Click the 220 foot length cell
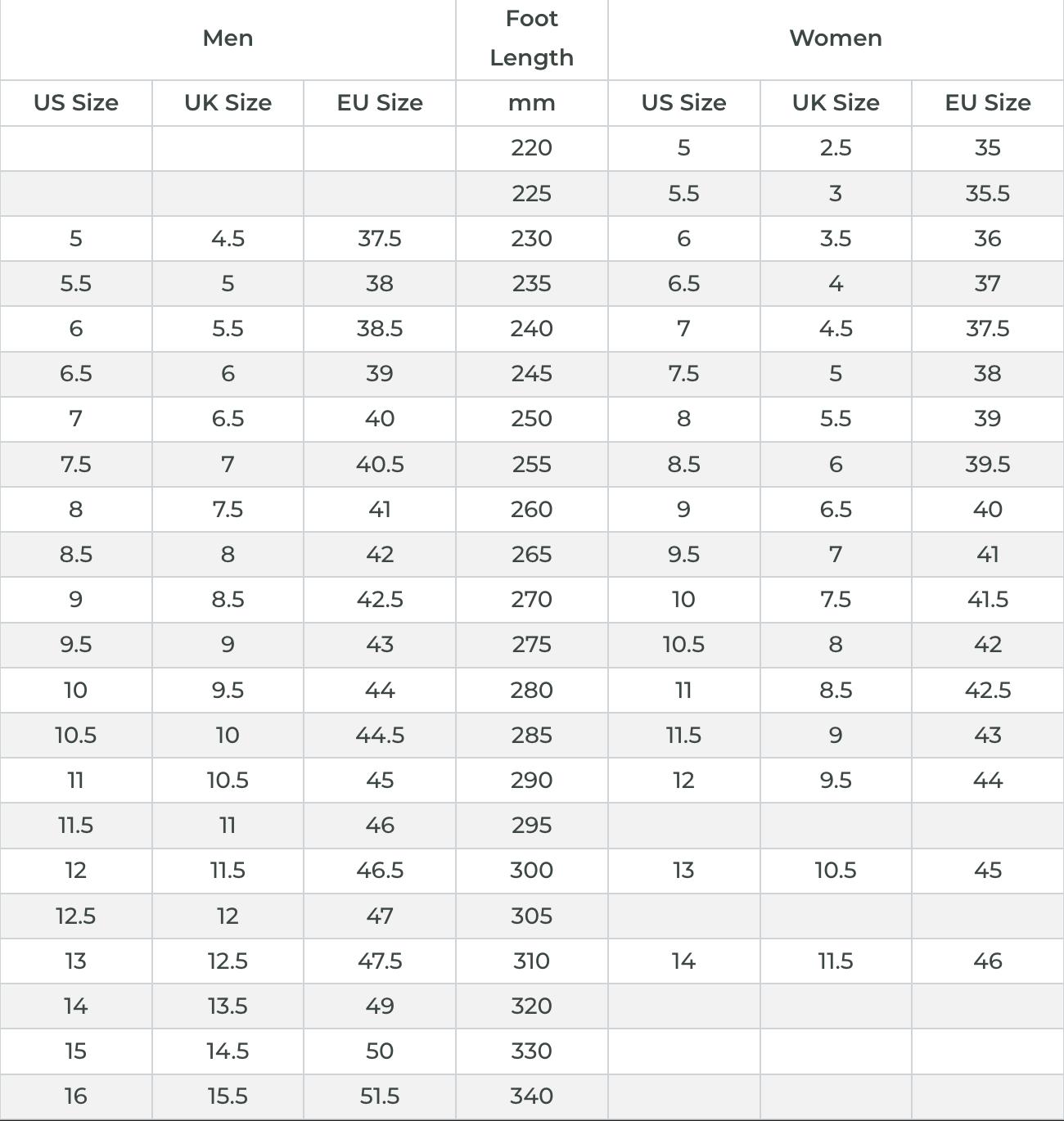This screenshot has width=1064, height=1121. [x=531, y=148]
